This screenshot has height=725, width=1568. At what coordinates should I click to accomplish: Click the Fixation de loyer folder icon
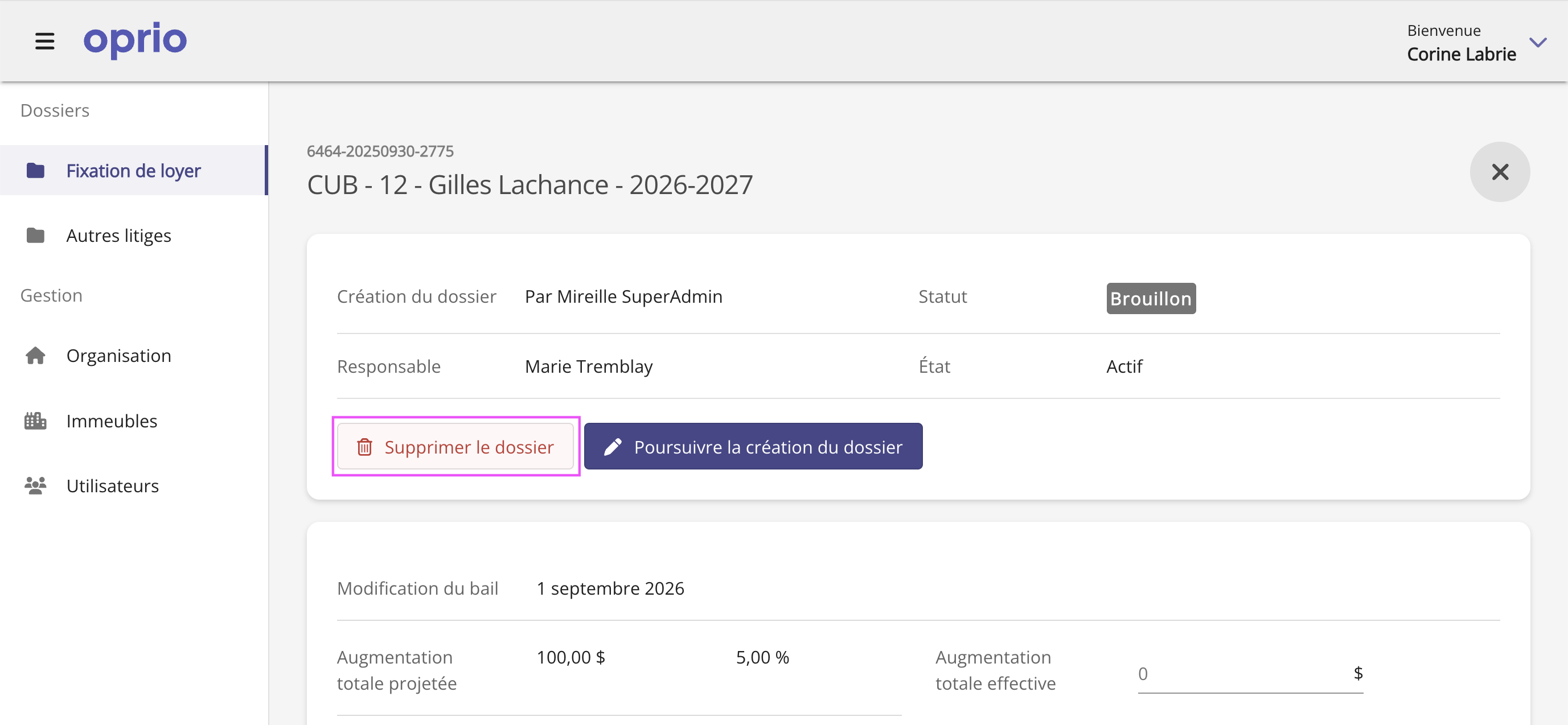tap(35, 170)
